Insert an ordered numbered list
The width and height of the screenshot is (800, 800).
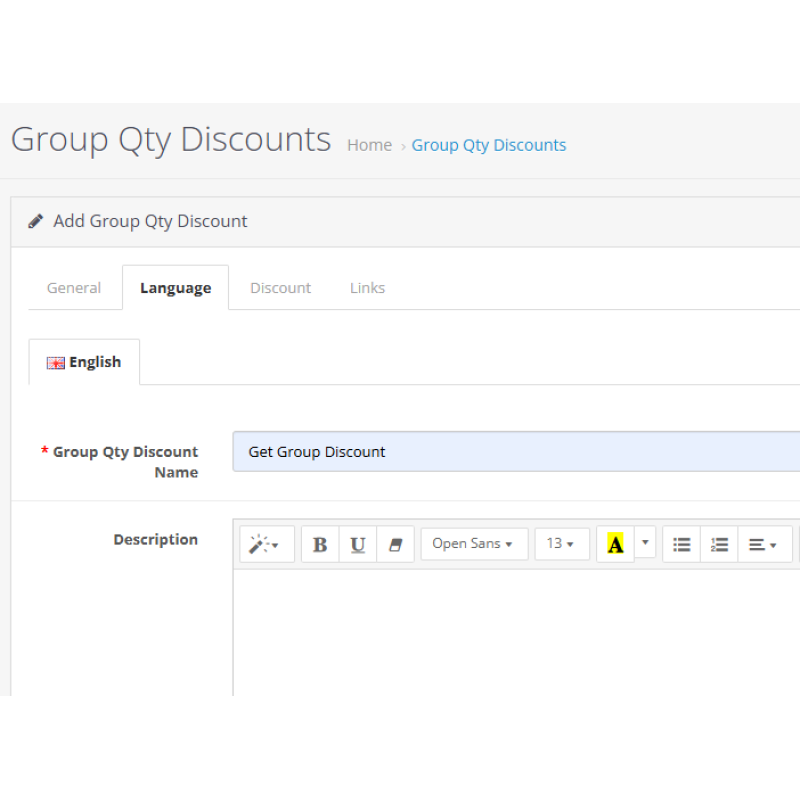719,544
